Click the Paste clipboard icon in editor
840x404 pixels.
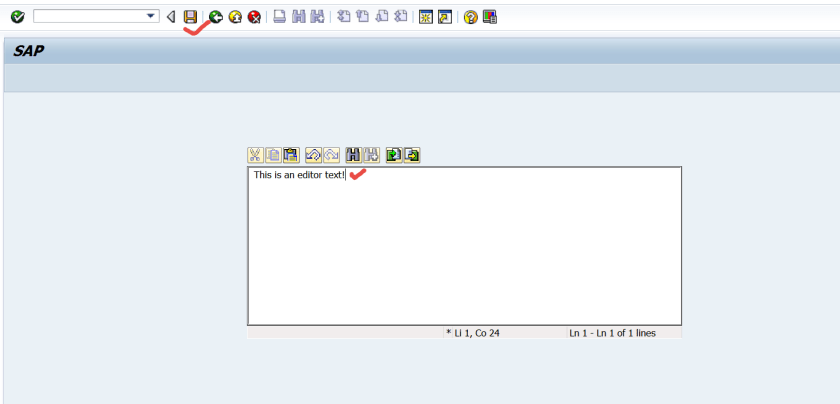pyautogui.click(x=291, y=155)
